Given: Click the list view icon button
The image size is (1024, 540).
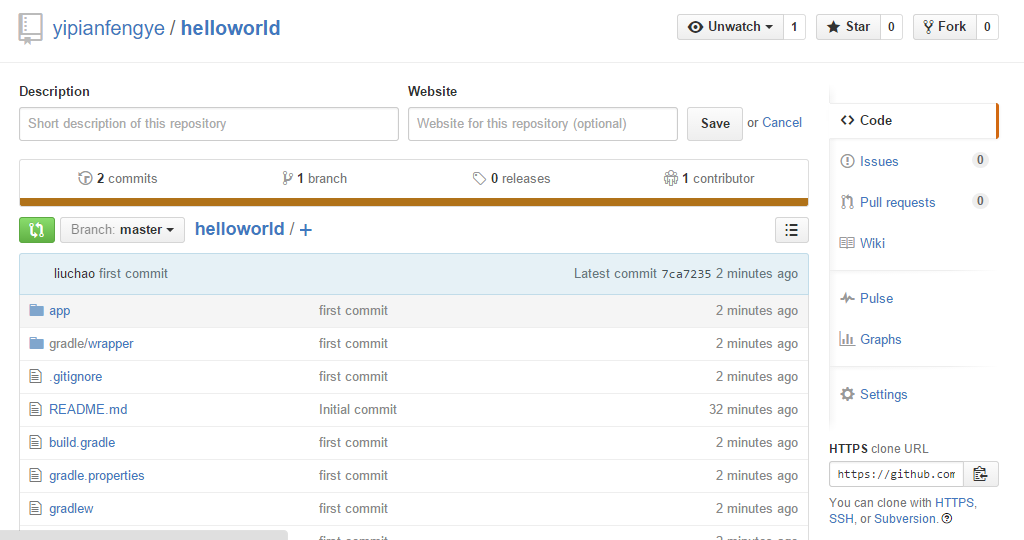Looking at the screenshot, I should tap(791, 230).
